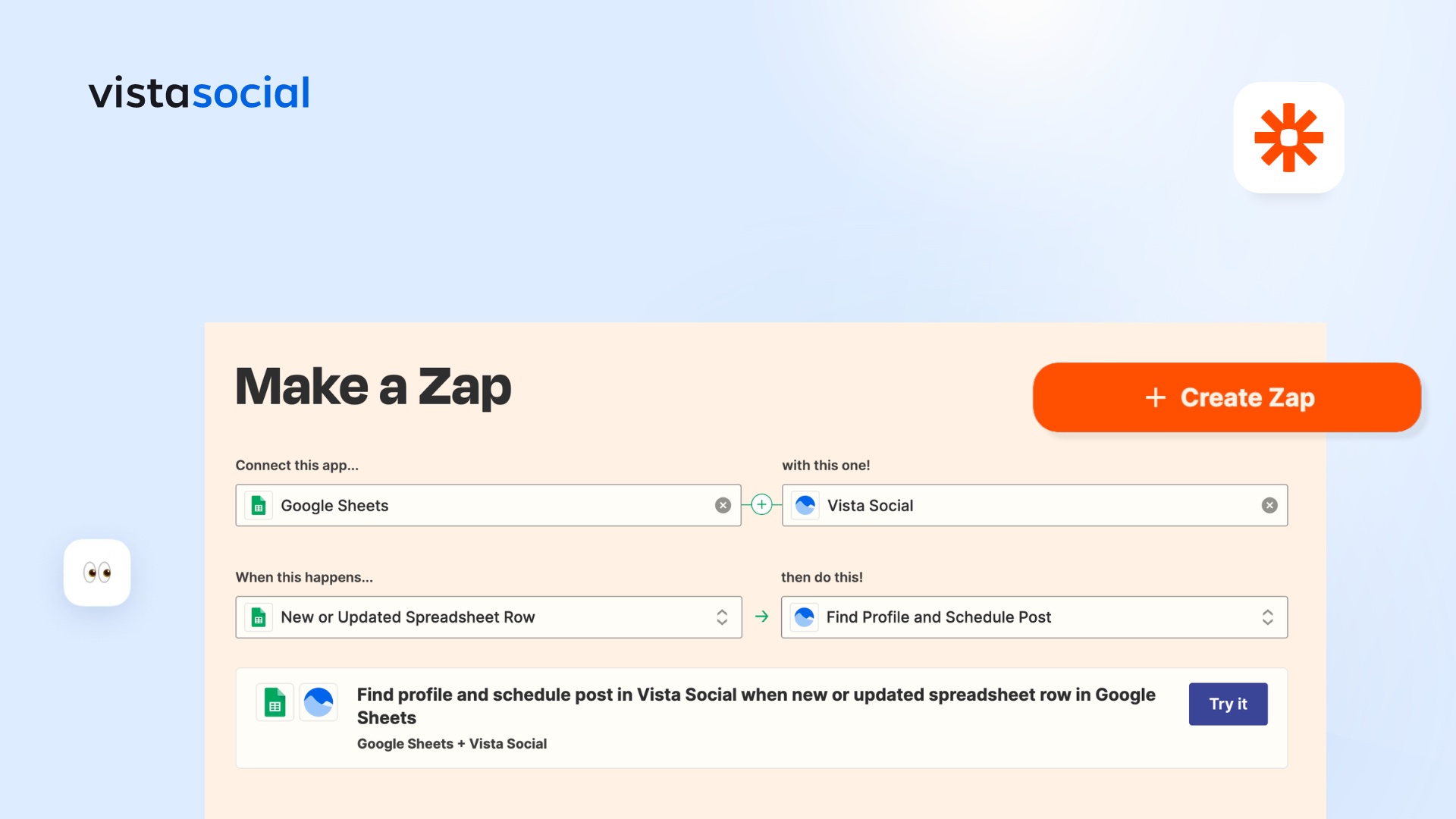Clear the Google Sheets app selection

click(722, 505)
